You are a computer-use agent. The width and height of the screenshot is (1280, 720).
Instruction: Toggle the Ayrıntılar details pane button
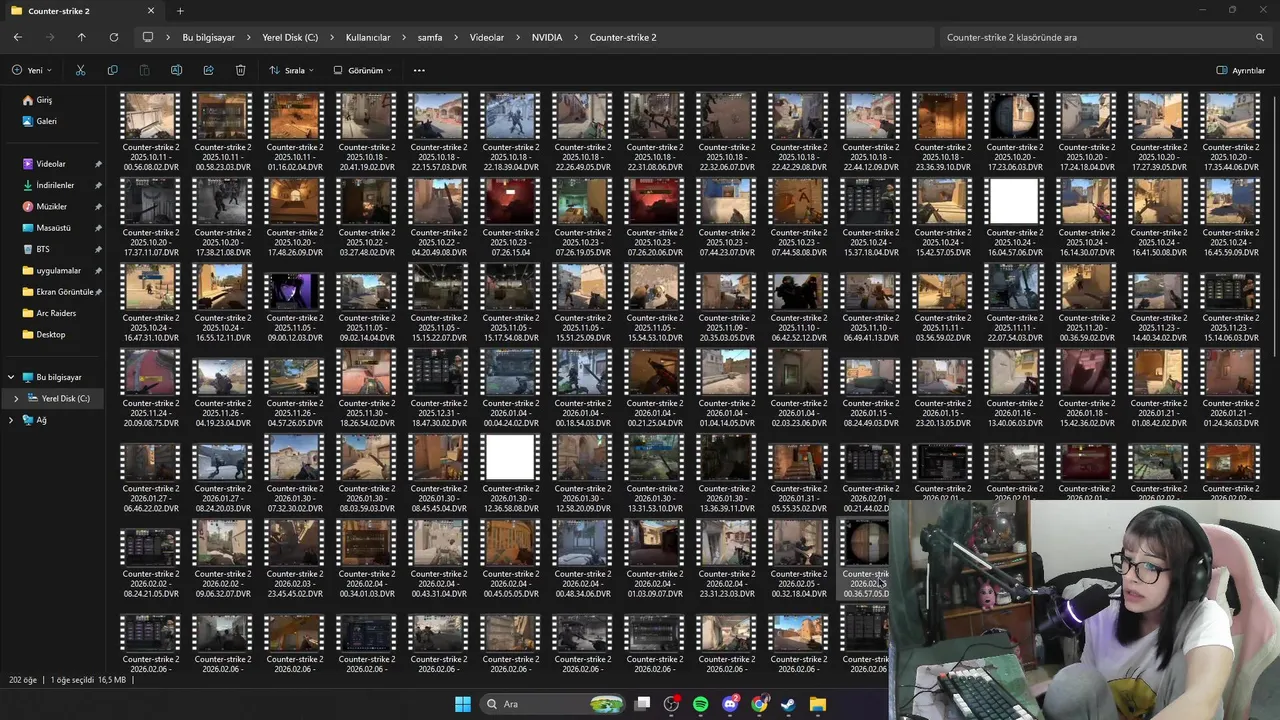[x=1240, y=70]
